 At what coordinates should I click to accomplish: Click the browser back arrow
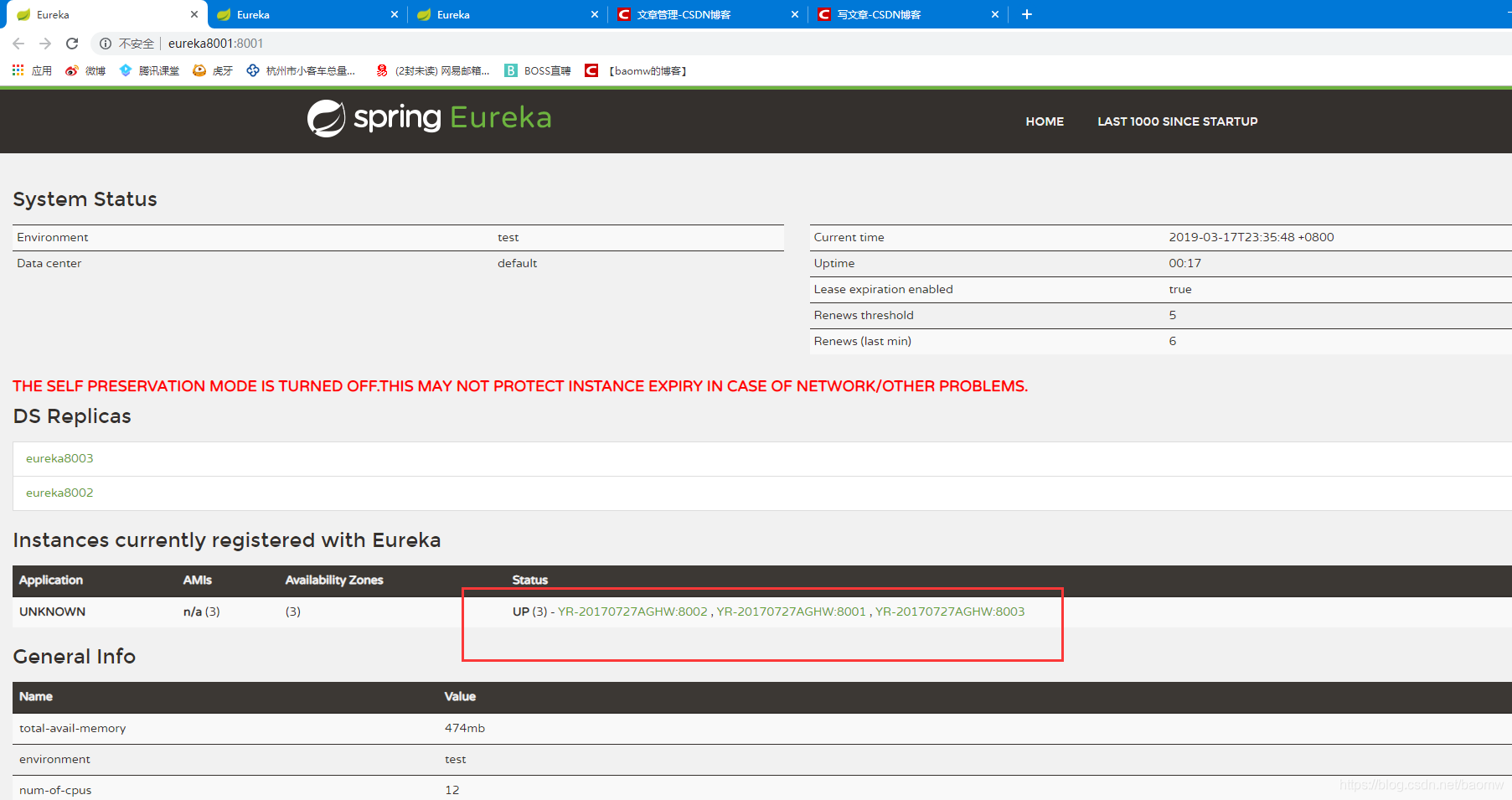(18, 44)
